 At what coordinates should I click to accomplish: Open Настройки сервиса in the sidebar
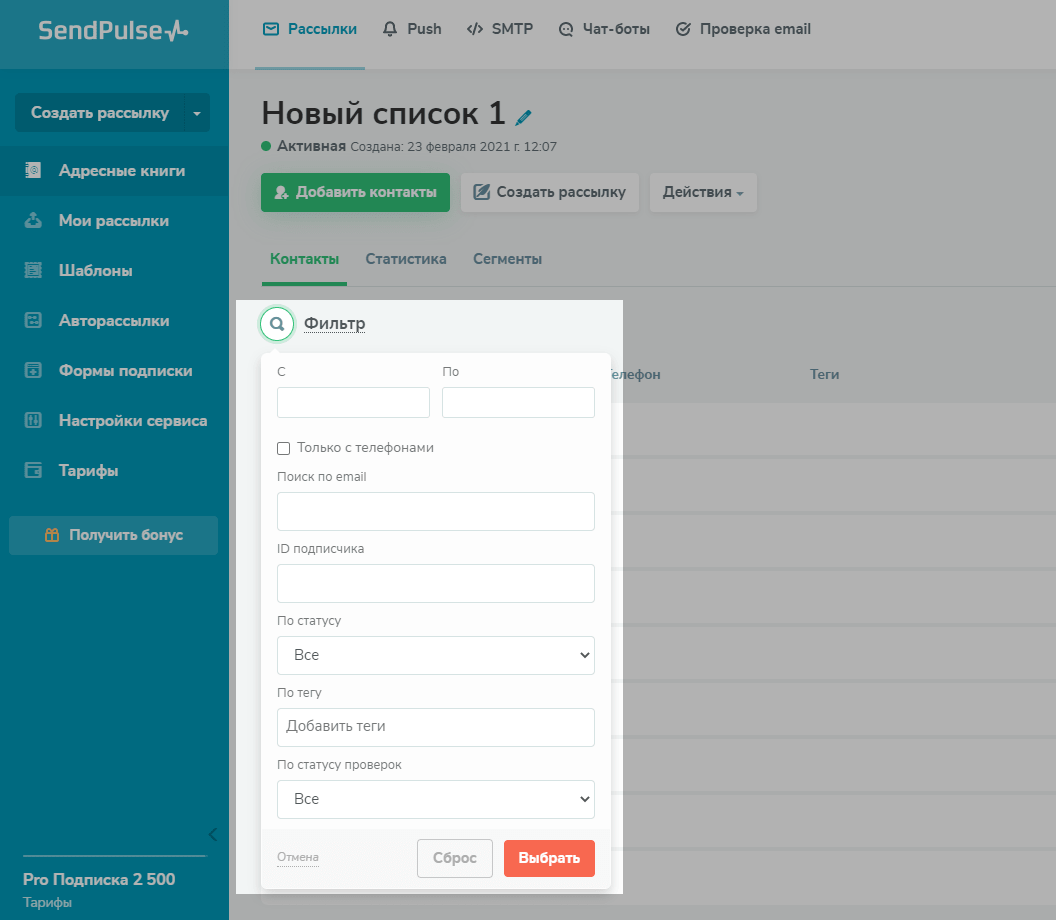pos(132,421)
